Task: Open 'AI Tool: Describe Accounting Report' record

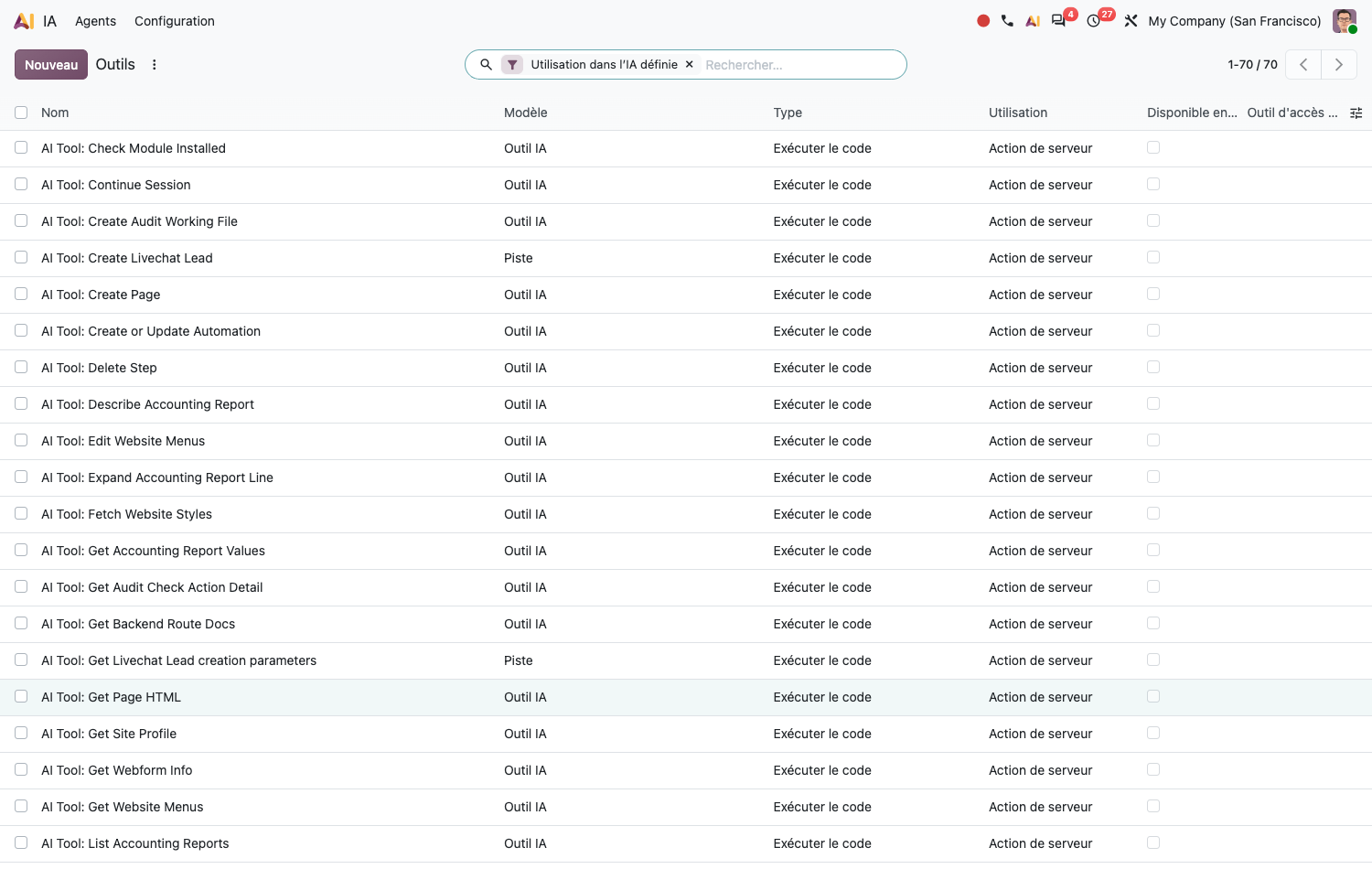Action: (x=147, y=404)
